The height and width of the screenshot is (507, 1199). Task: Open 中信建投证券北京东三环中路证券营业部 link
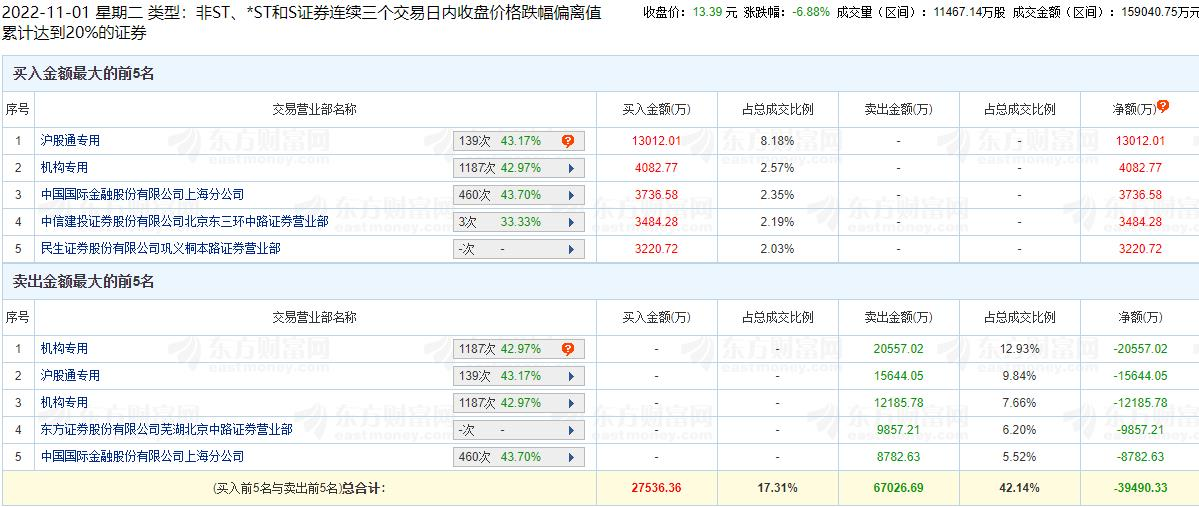point(184,222)
